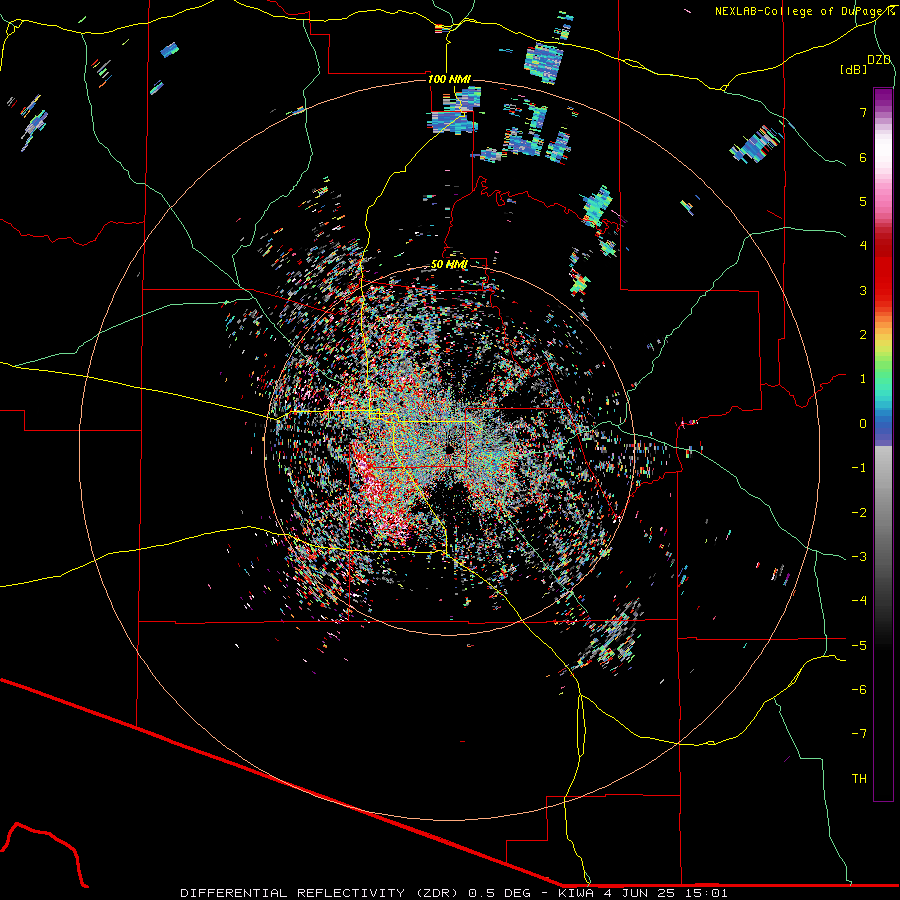Image resolution: width=900 pixels, height=900 pixels.
Task: Click the legend label 1
Action: [x=863, y=379]
